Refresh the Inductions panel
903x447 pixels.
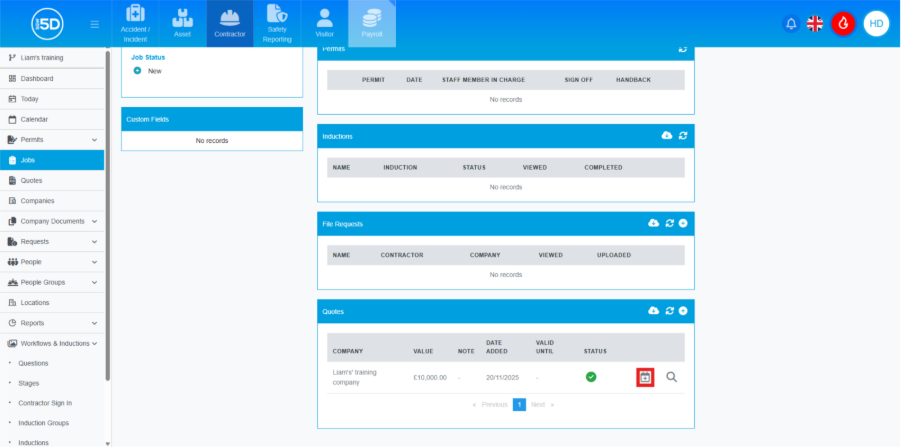682,135
